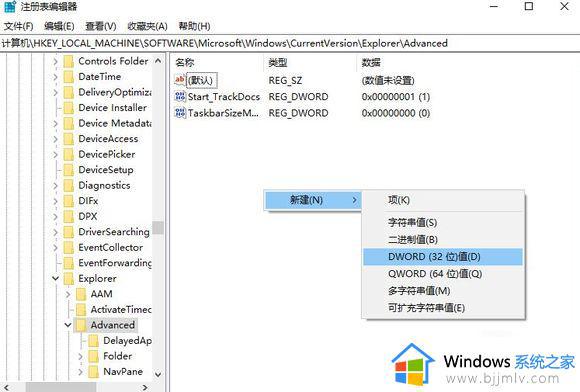The image size is (580, 392).
Task: Select 项(K) in the new submenu
Action: point(443,200)
